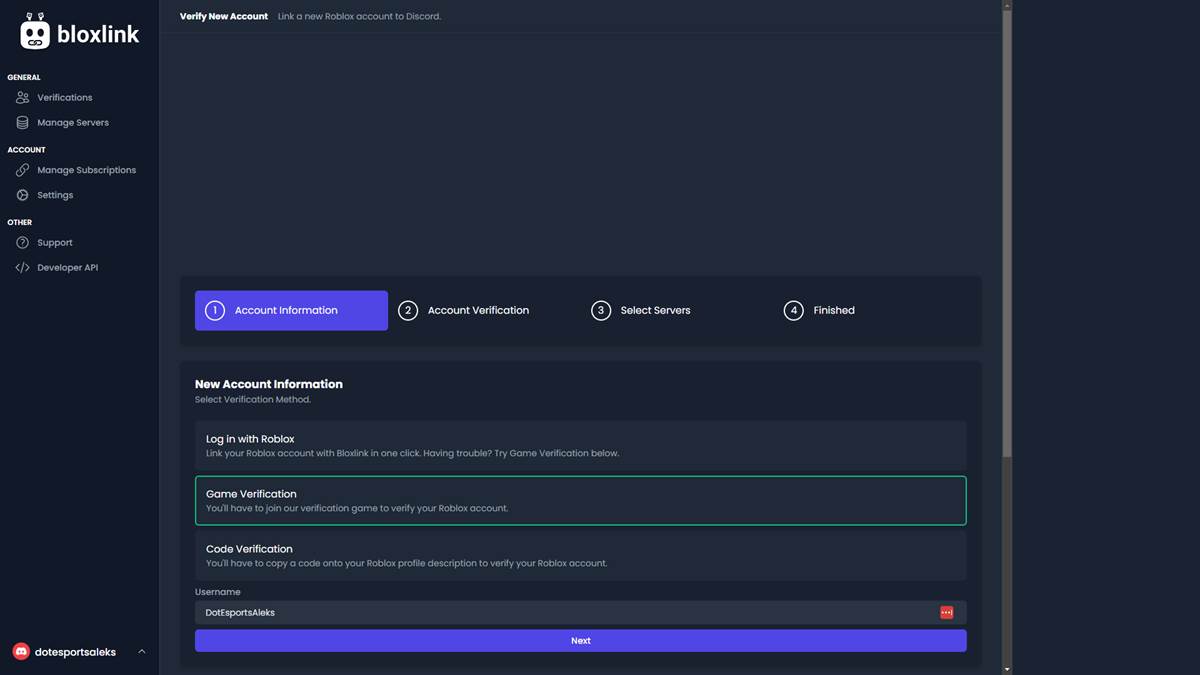The width and height of the screenshot is (1200, 675).
Task: Select the Game Verification method
Action: pos(580,500)
